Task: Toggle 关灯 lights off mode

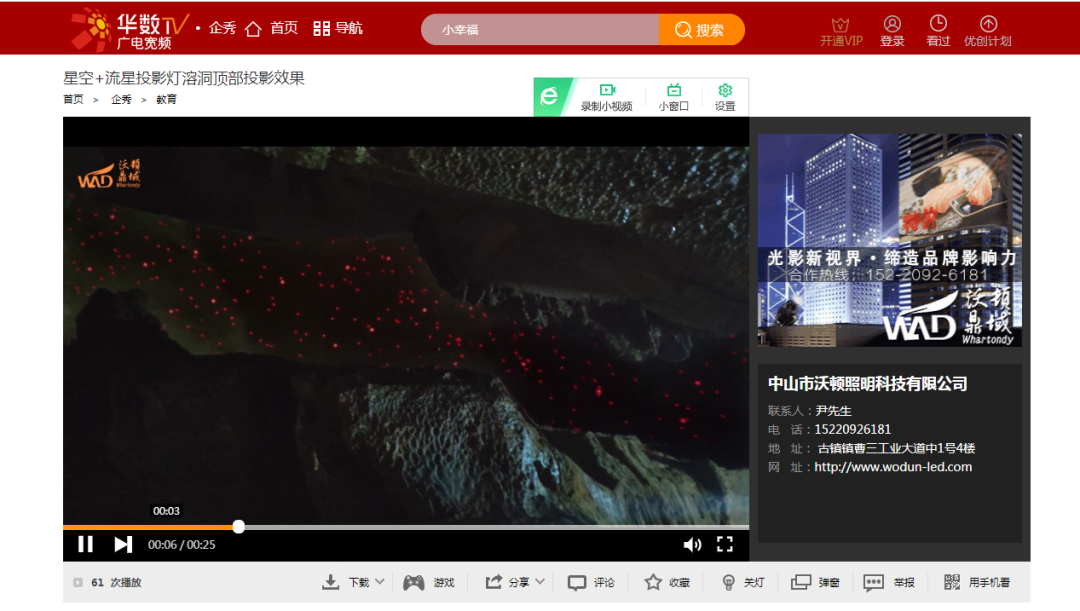Action: click(x=742, y=583)
